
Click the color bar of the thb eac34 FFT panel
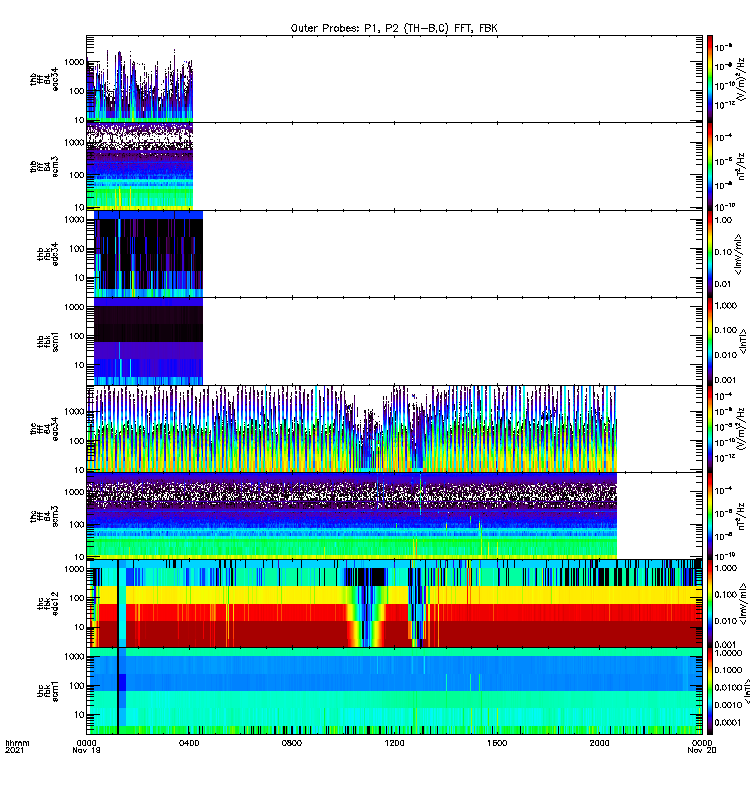point(710,79)
